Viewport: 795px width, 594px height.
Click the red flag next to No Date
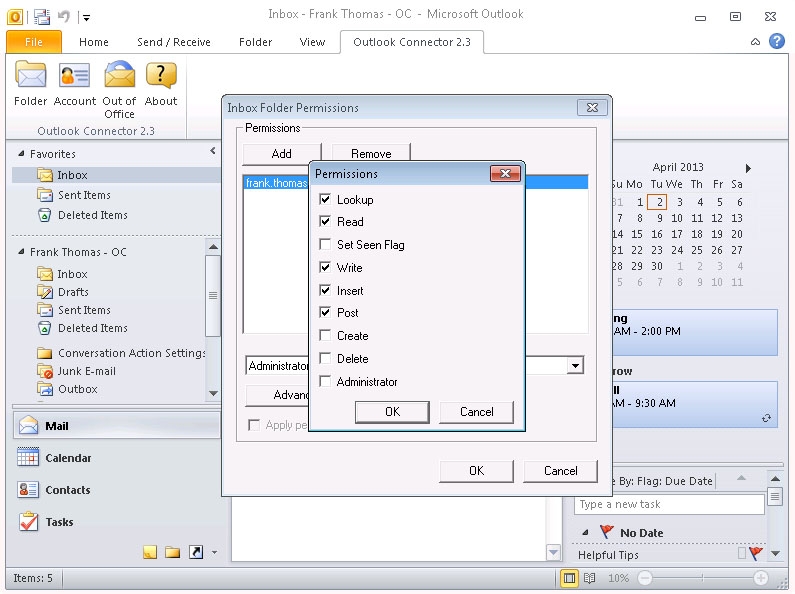pos(606,532)
